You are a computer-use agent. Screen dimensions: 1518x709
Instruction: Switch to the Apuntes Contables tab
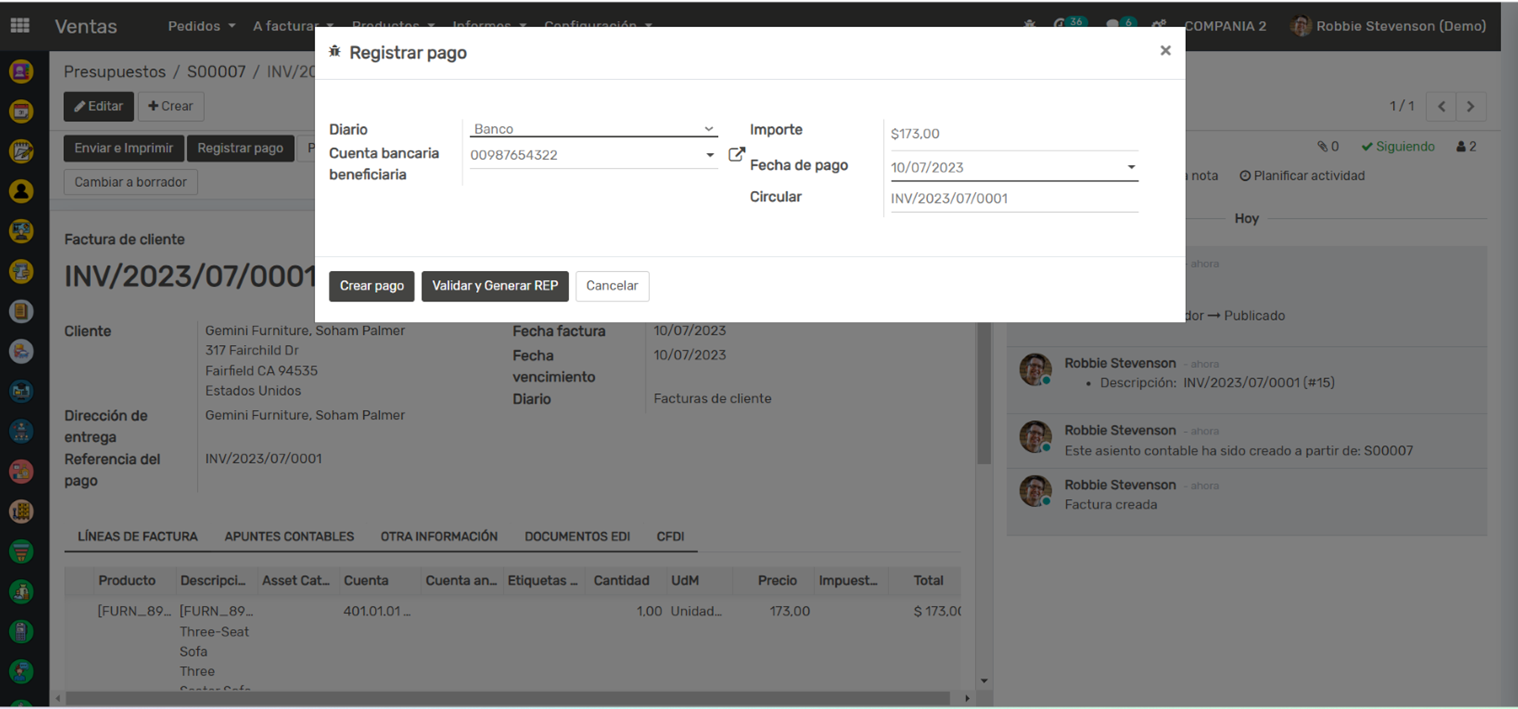click(289, 537)
